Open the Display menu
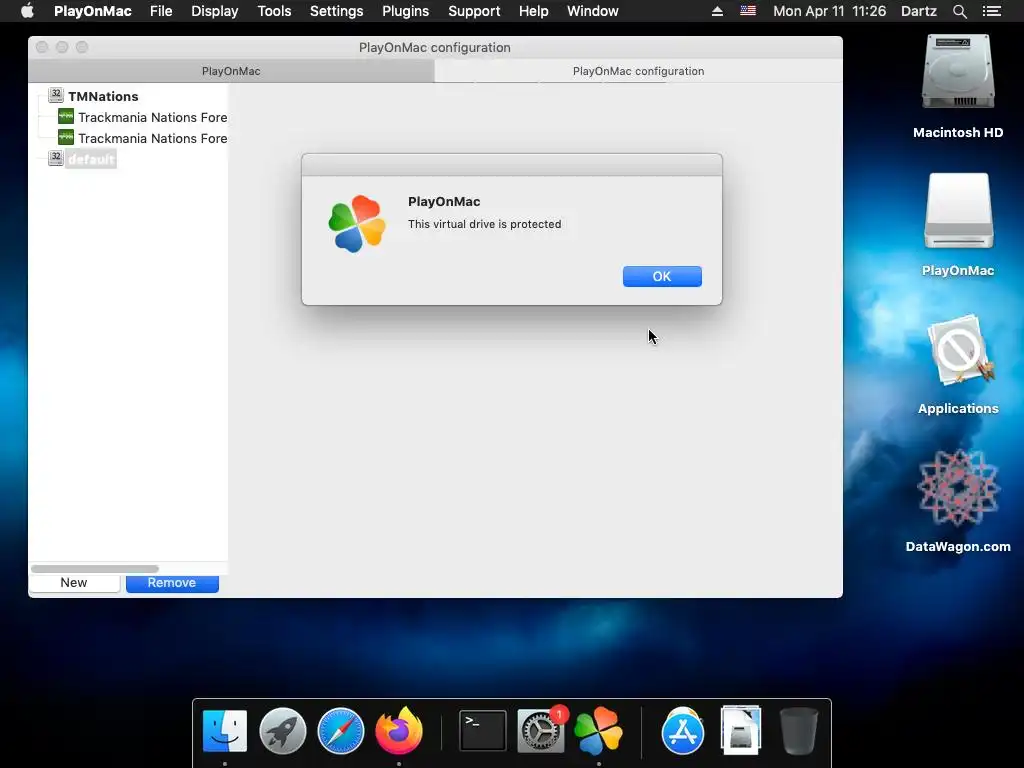Viewport: 1024px width, 768px height. (x=214, y=11)
